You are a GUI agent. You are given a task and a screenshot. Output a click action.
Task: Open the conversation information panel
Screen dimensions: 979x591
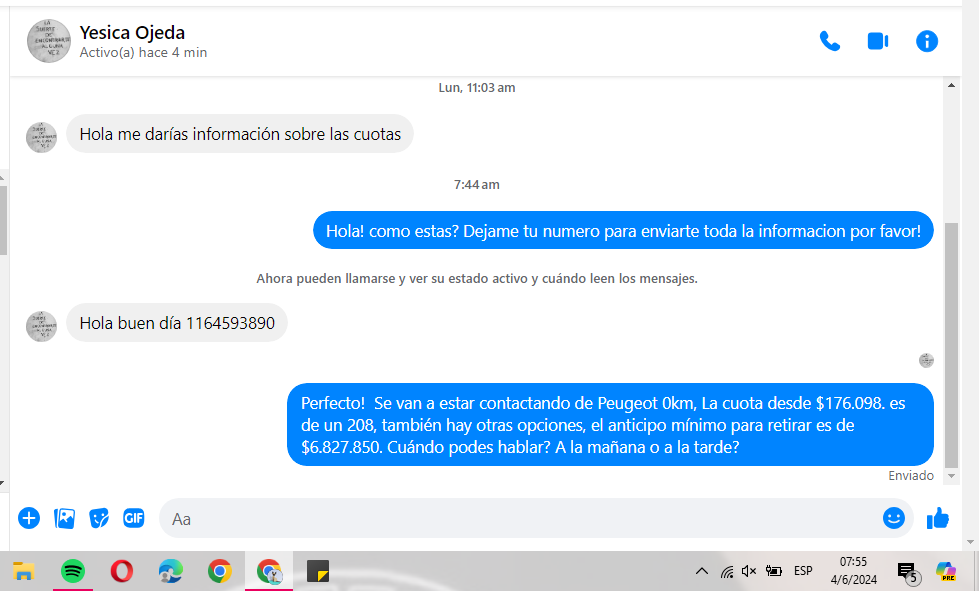pyautogui.click(x=927, y=41)
